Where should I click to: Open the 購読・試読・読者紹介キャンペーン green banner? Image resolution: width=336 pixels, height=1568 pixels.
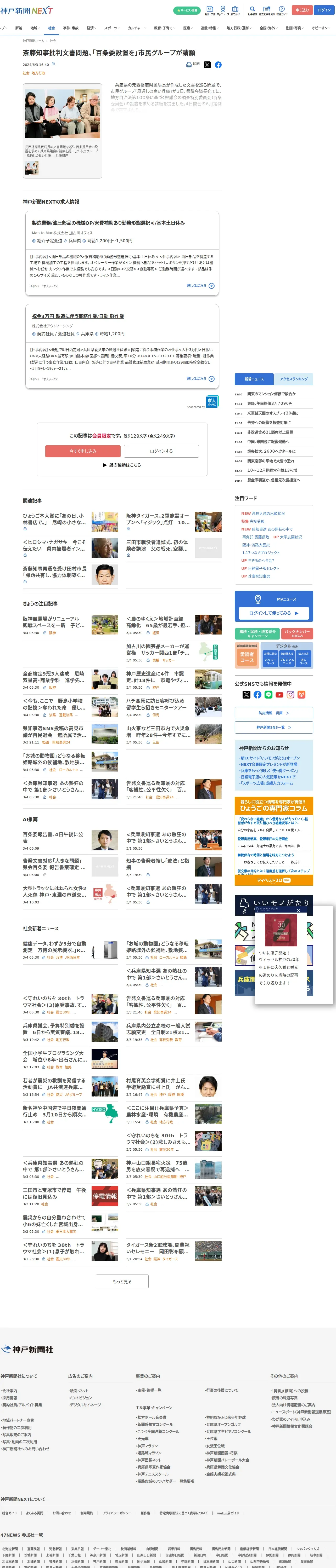pyautogui.click(x=257, y=634)
